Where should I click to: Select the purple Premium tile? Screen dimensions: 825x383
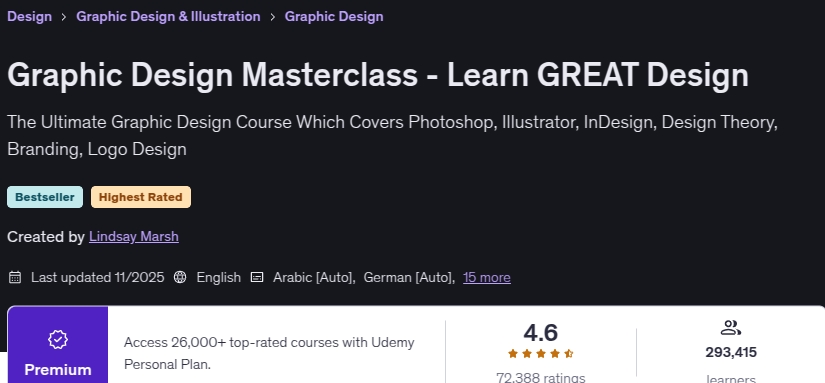pyautogui.click(x=58, y=345)
